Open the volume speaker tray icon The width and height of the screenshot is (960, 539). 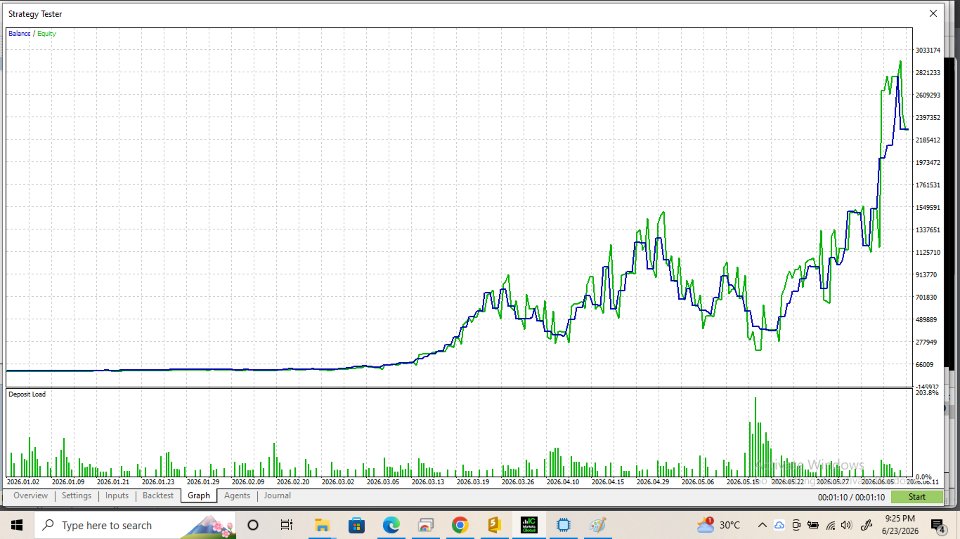847,525
